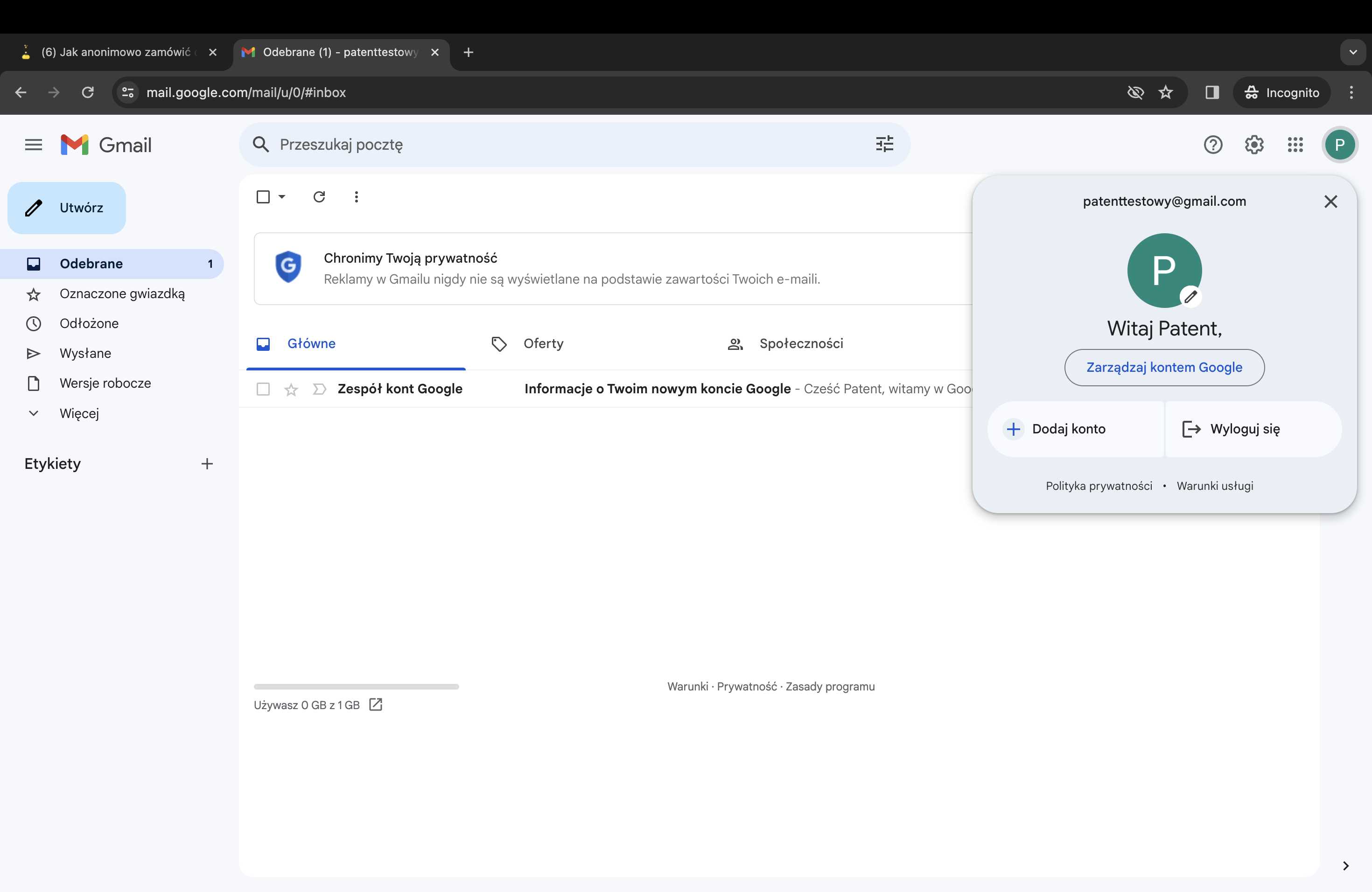Open the Help question mark icon
Viewport: 1372px width, 892px height.
pyautogui.click(x=1213, y=145)
